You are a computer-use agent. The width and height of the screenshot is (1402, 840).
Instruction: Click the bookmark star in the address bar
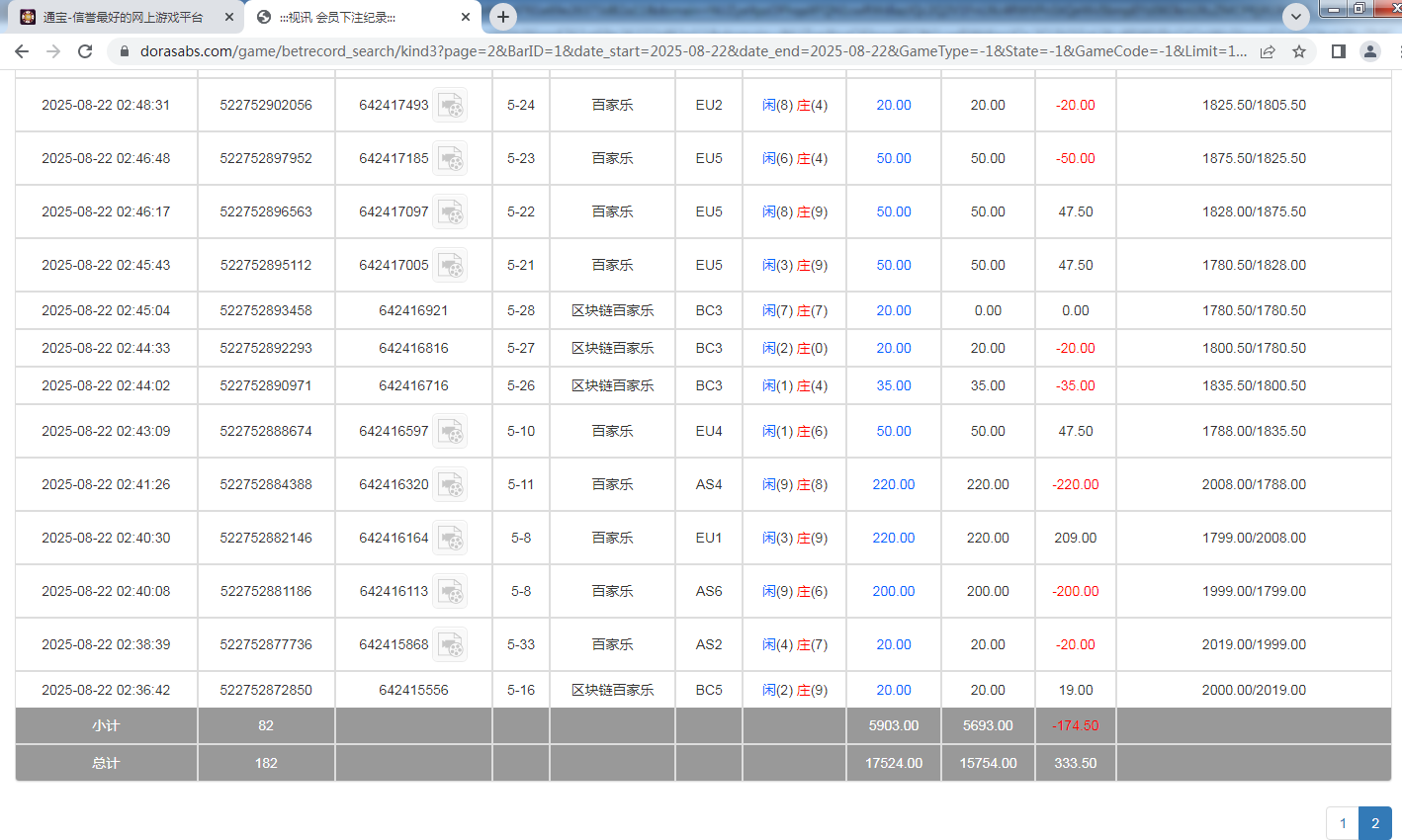[1300, 52]
